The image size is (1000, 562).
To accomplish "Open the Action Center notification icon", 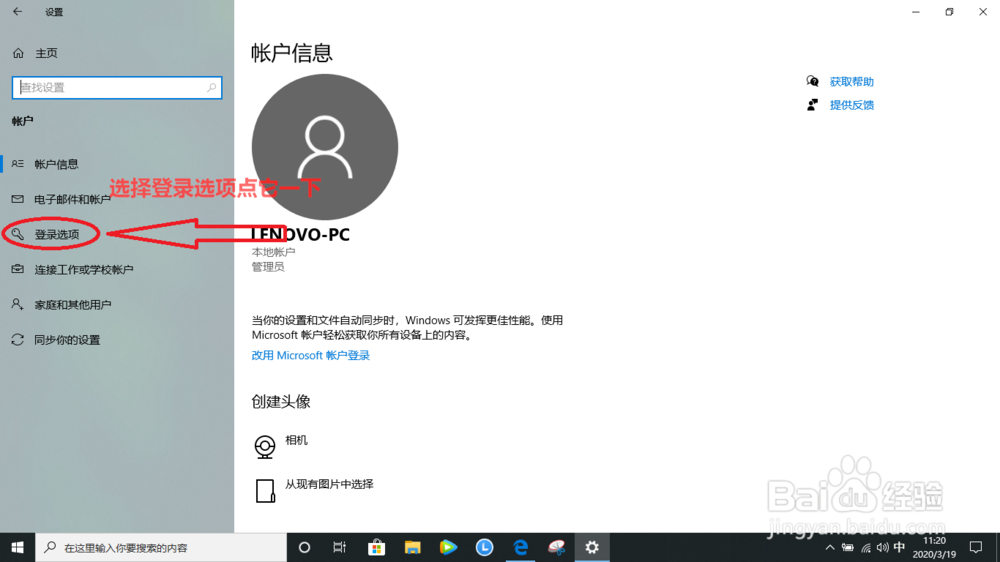I will (x=976, y=547).
